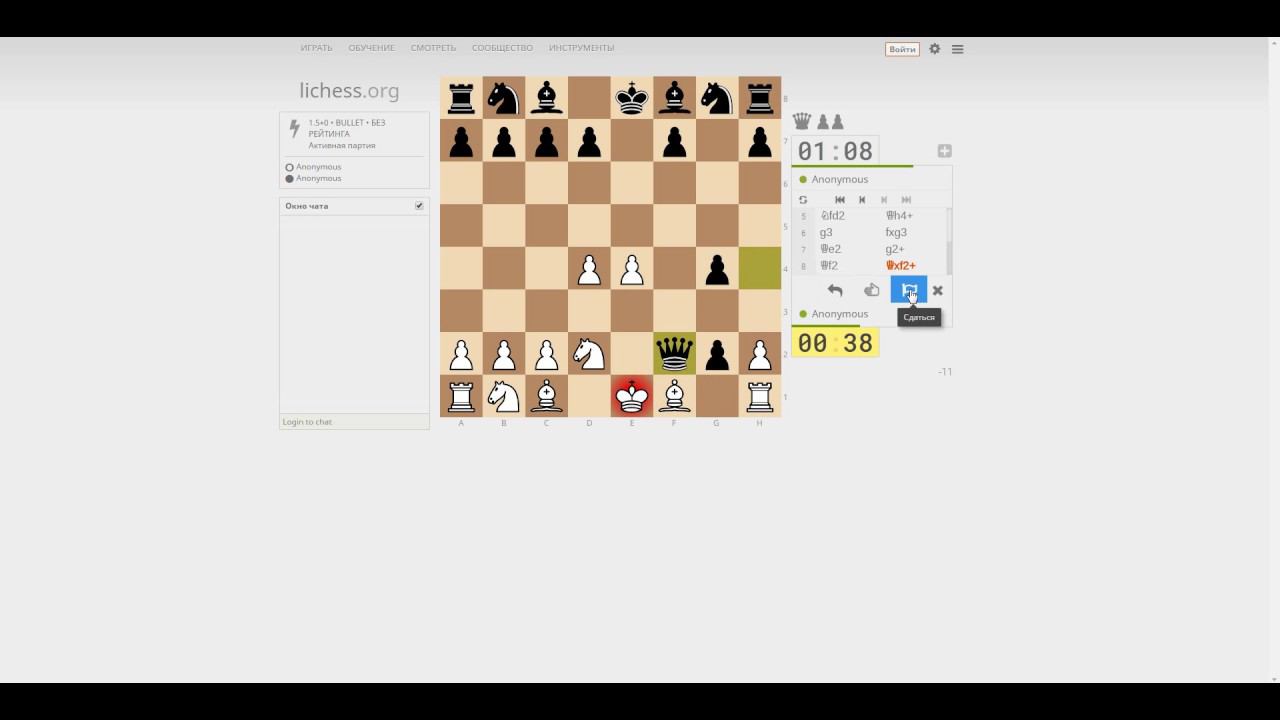Select the black rook on a8
Screen dimensions: 1280x720
[461, 98]
